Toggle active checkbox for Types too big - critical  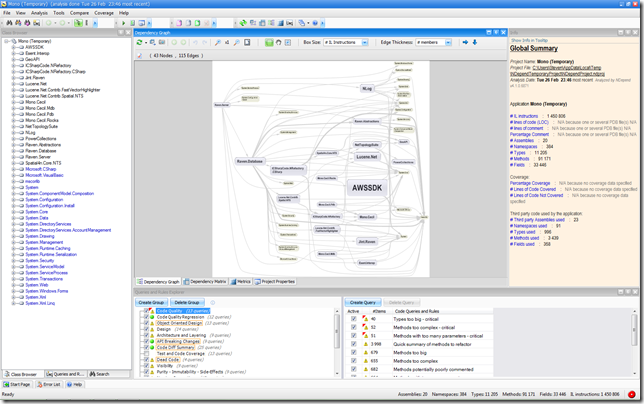[353, 319]
